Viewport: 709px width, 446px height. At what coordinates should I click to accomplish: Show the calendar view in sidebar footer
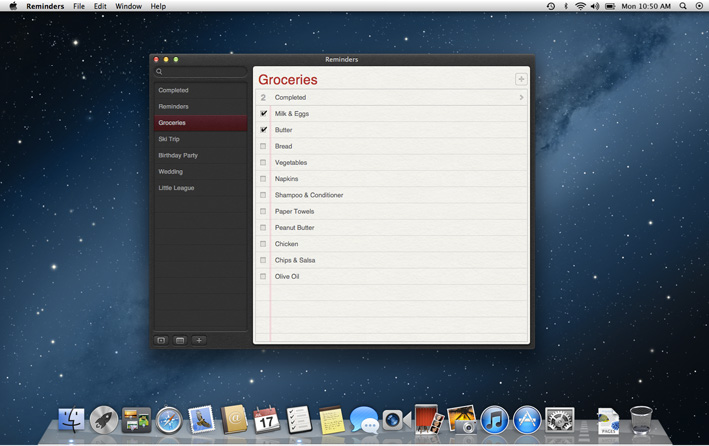point(180,340)
